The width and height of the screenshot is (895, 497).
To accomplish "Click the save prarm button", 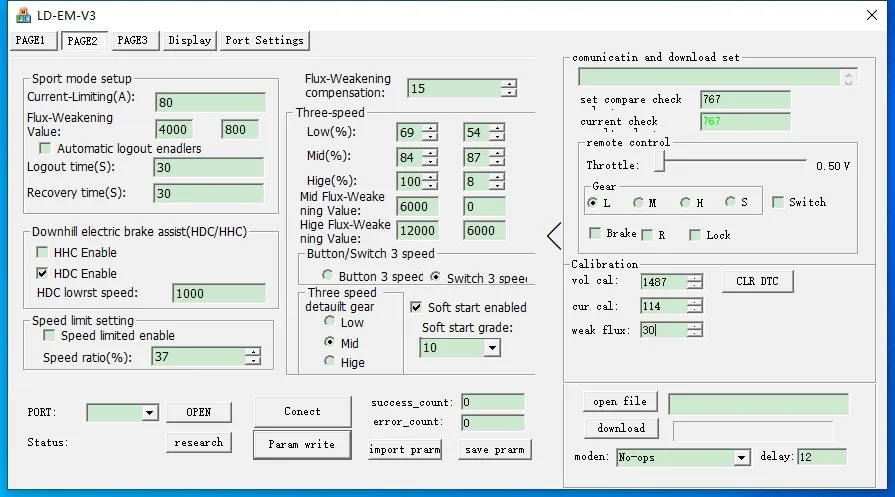I will (495, 450).
